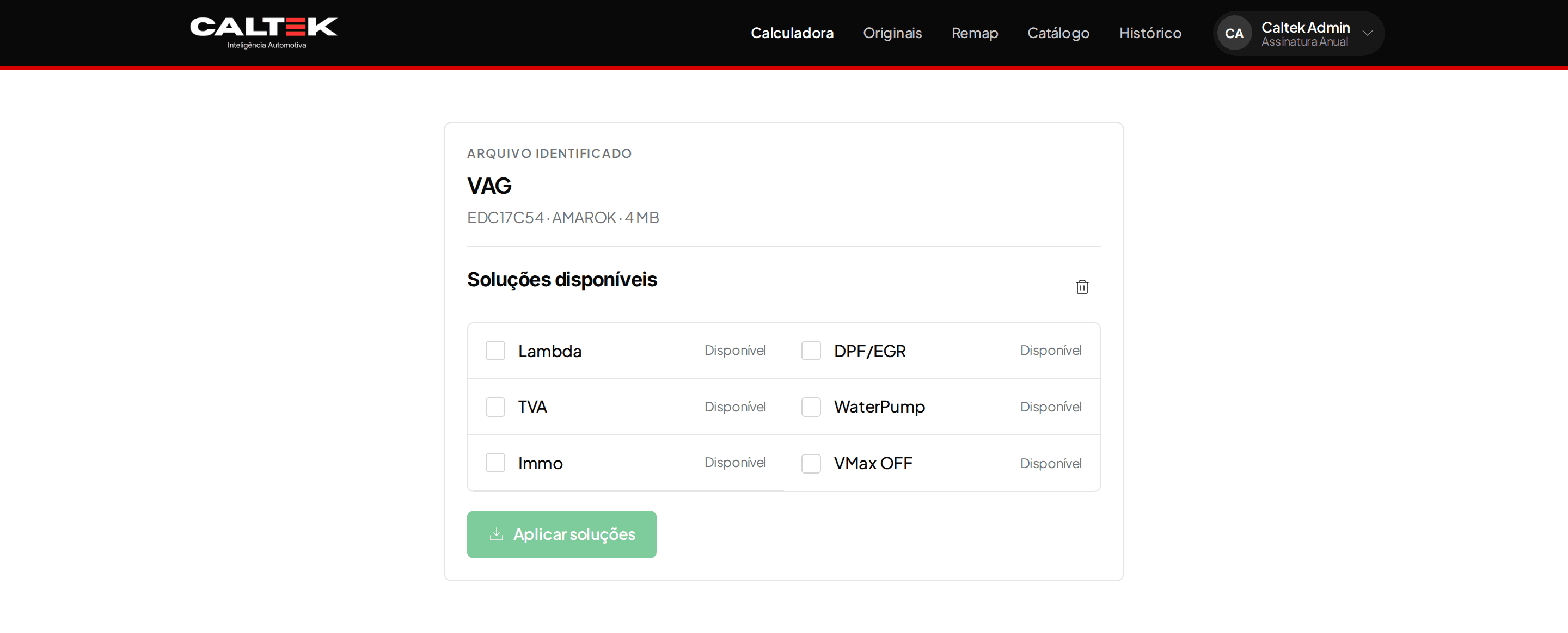Click the 'Disponível' status beside Immo

coord(734,463)
